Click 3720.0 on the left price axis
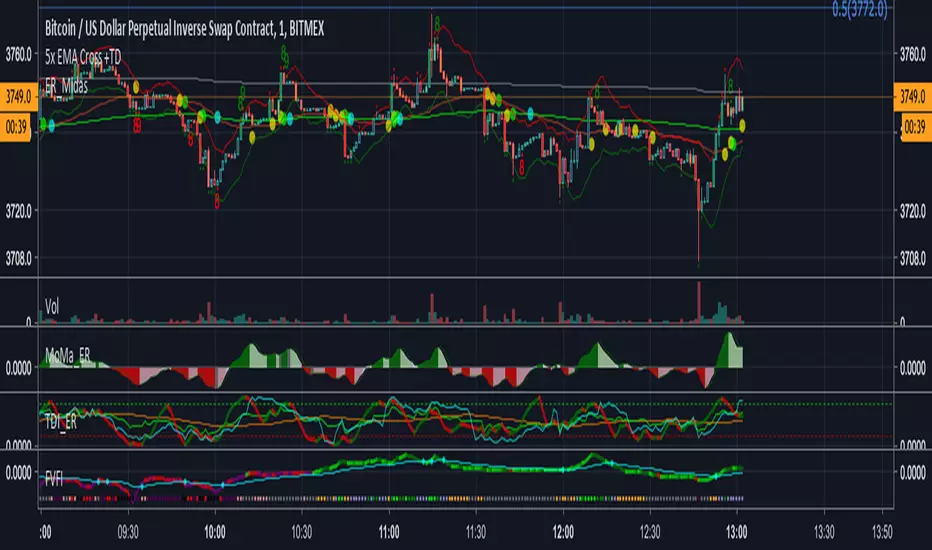Screen dimensions: 932x550 pyautogui.click(x=18, y=211)
